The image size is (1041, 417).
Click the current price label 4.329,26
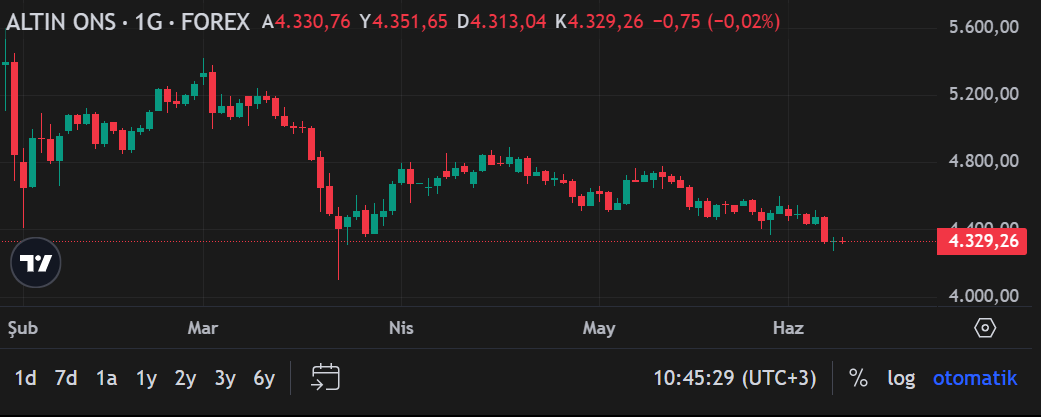(982, 241)
